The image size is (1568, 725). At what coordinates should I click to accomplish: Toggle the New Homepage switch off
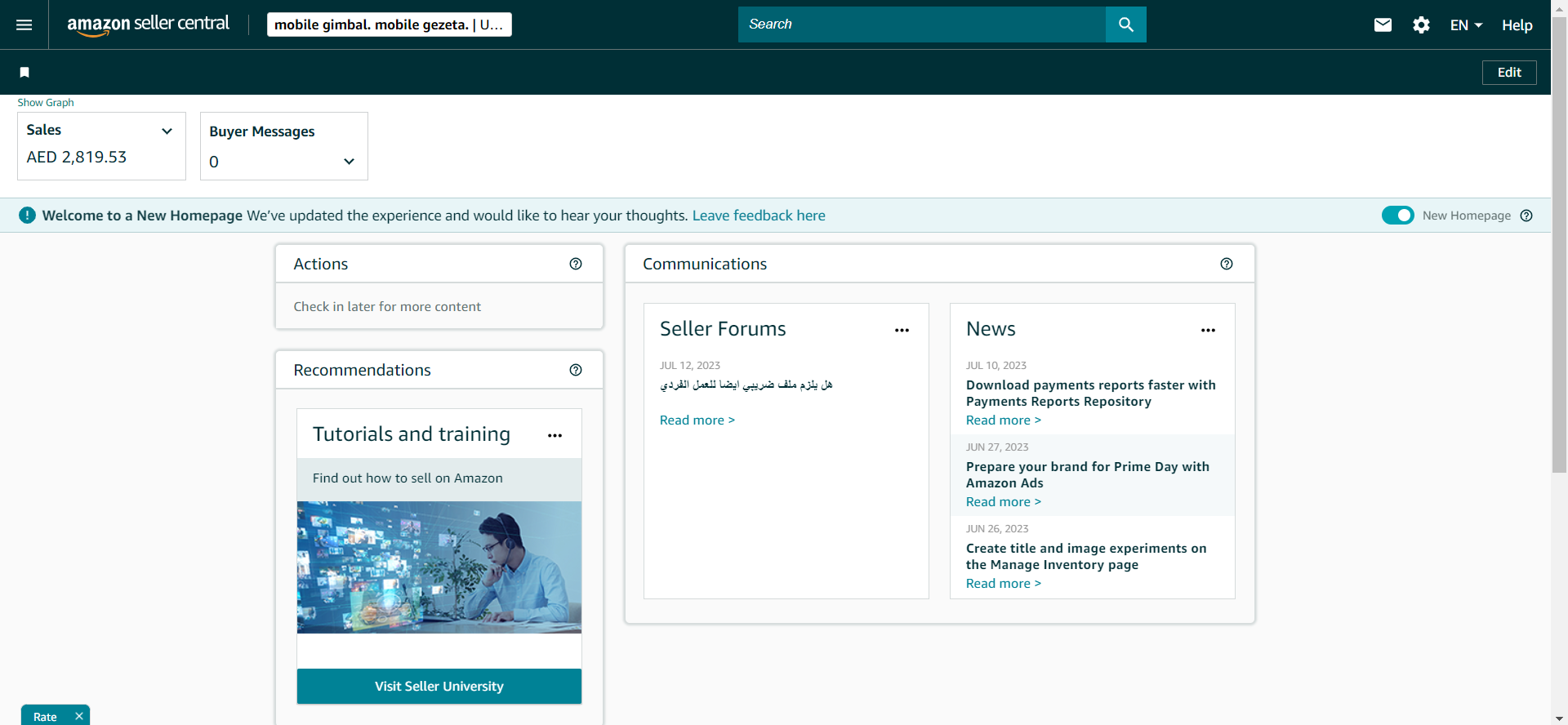1397,216
